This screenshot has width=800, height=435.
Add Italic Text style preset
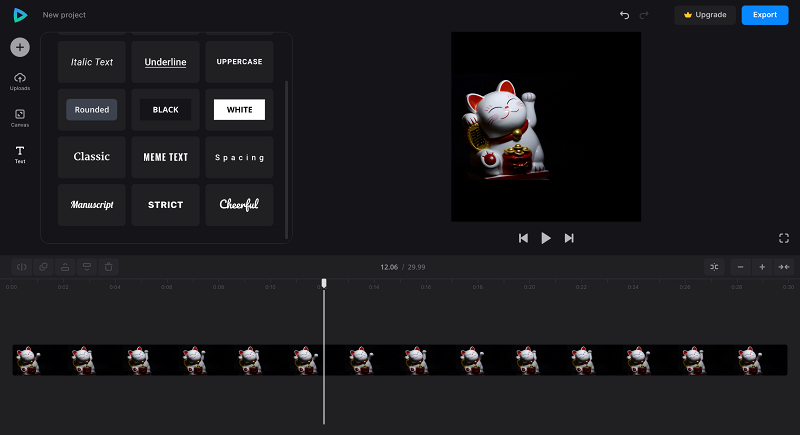click(92, 62)
